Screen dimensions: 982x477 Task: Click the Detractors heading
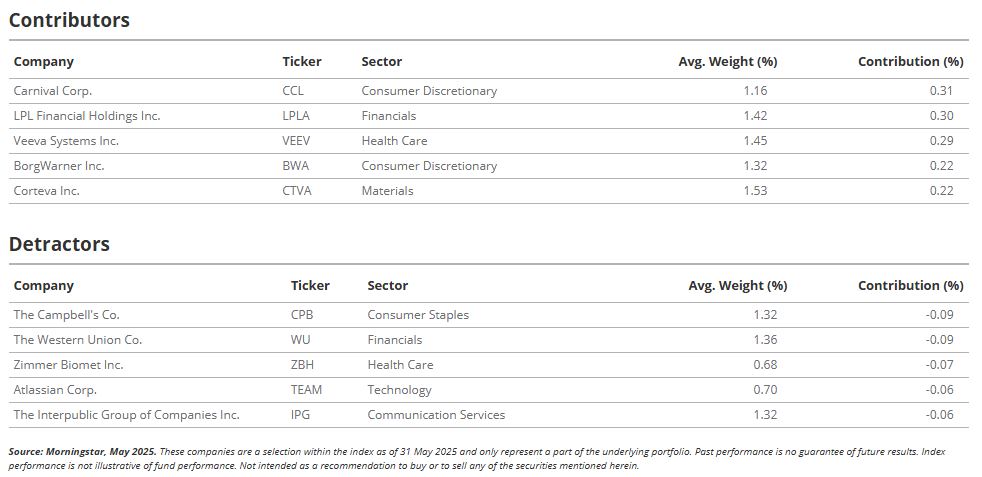point(59,244)
